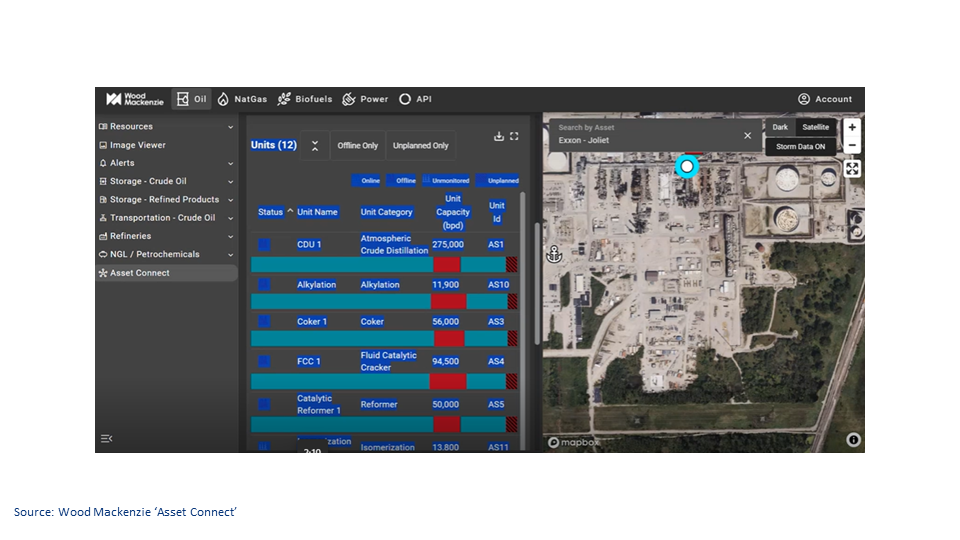The height and width of the screenshot is (540, 960).
Task: Switch map to Dark style
Action: (780, 128)
